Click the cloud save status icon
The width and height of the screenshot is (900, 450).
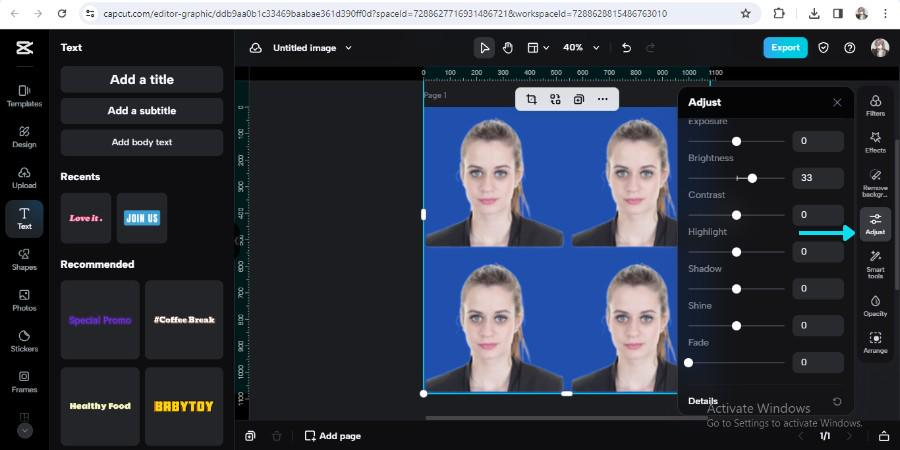tap(255, 48)
